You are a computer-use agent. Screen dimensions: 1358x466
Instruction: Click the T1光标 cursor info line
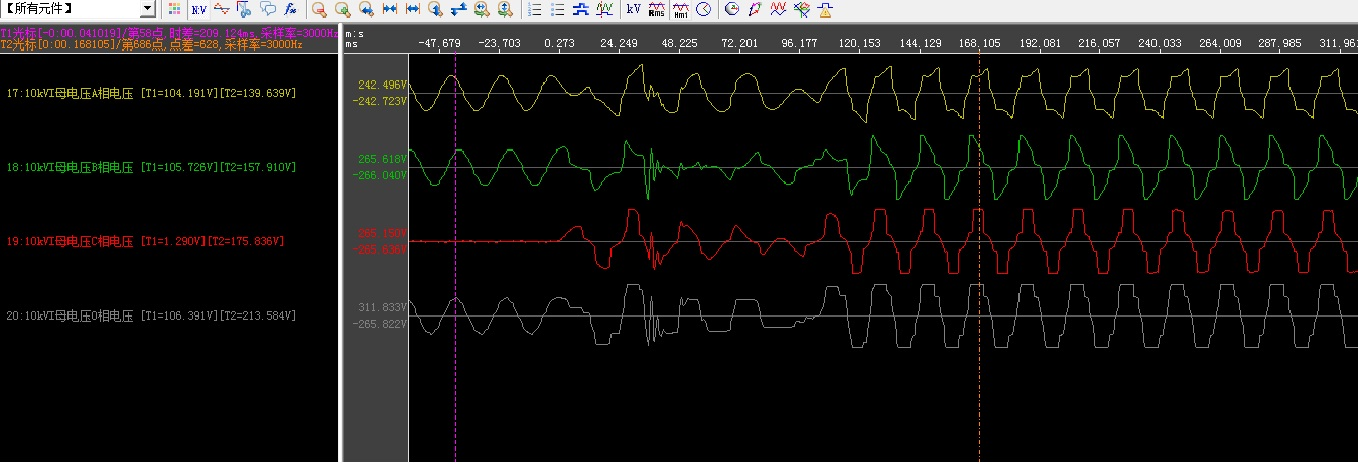[169, 33]
